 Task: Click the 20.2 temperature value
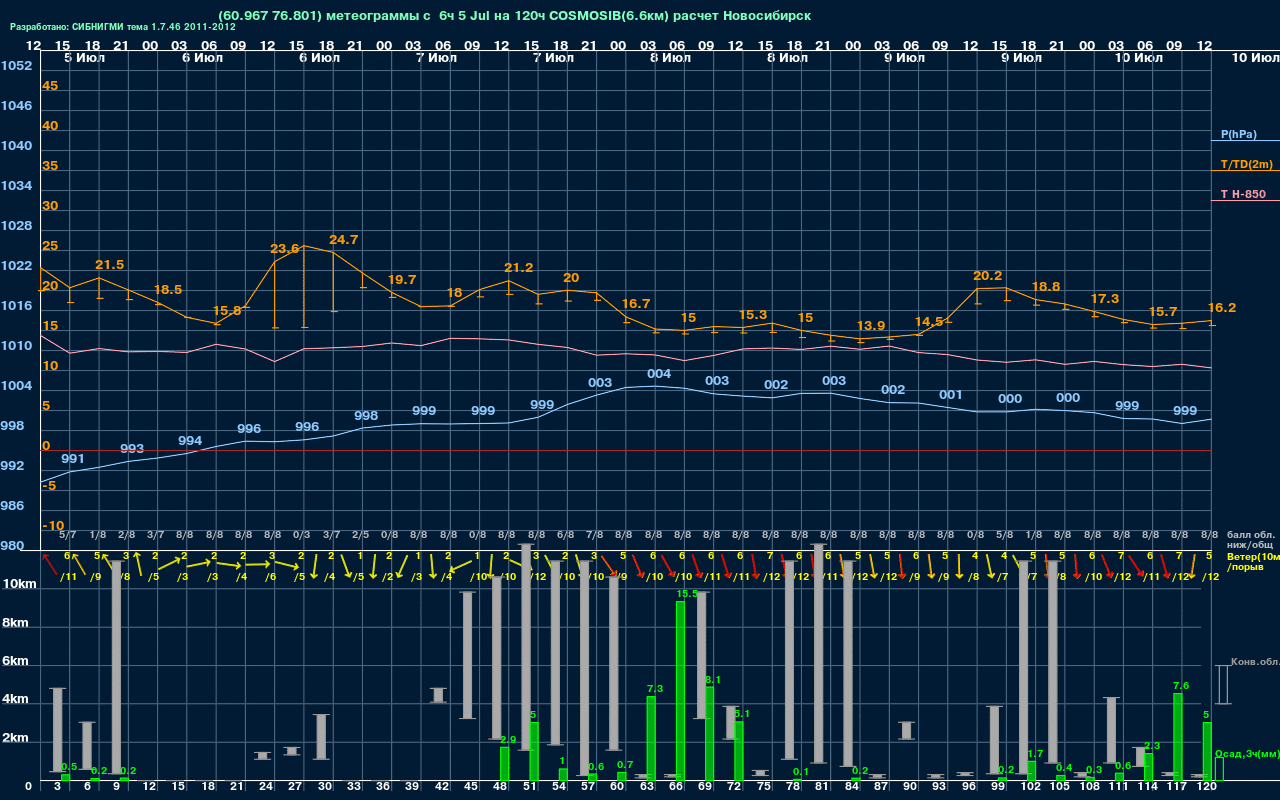(x=988, y=276)
